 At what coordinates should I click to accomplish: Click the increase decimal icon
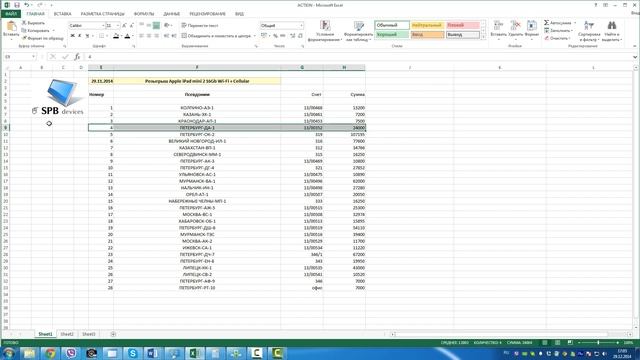click(293, 36)
